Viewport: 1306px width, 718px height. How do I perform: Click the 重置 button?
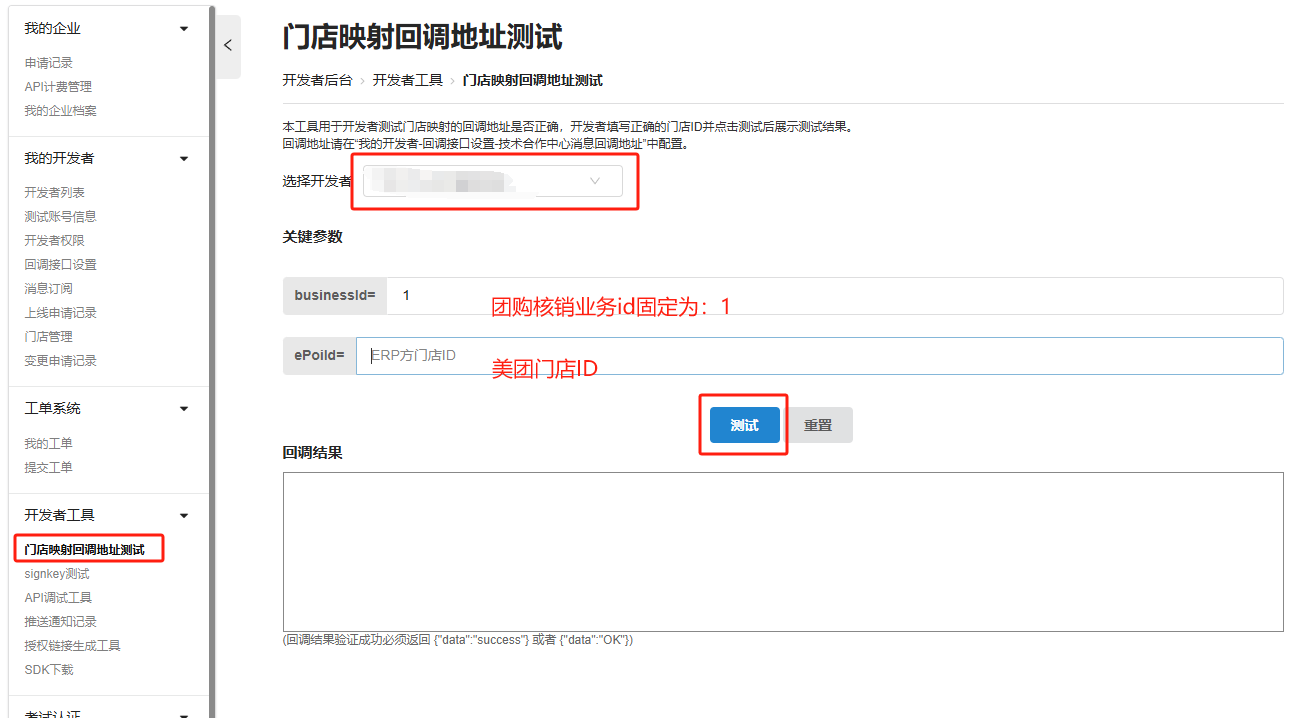point(818,425)
